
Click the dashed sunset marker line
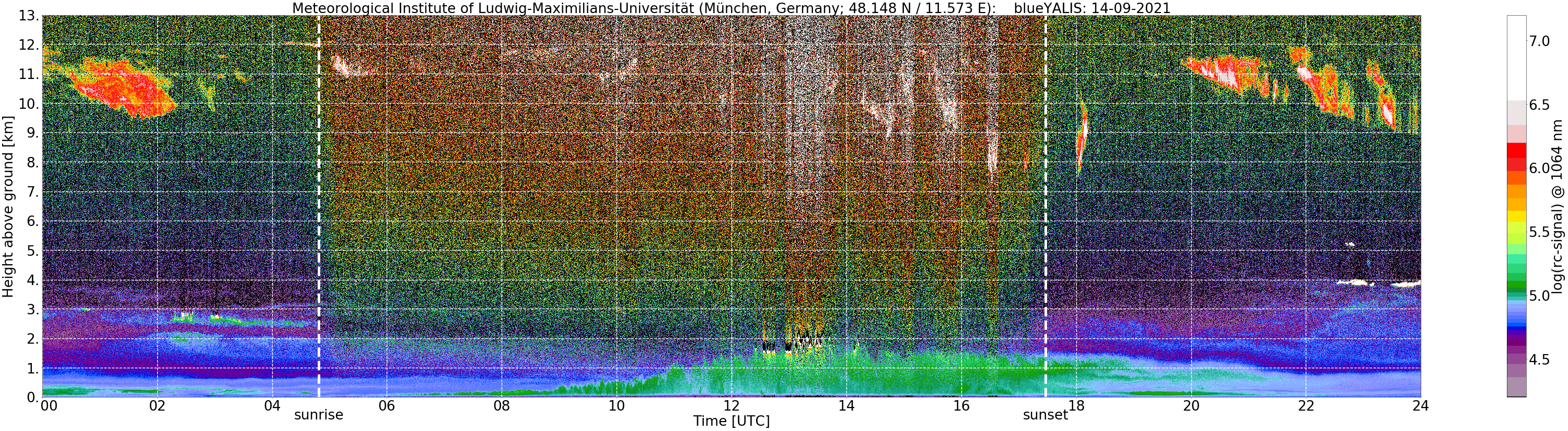[x=1046, y=206]
